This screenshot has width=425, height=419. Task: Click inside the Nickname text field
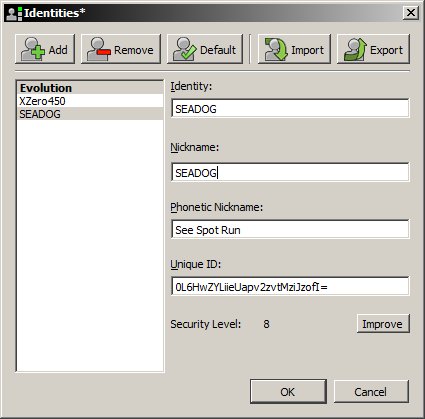point(290,172)
